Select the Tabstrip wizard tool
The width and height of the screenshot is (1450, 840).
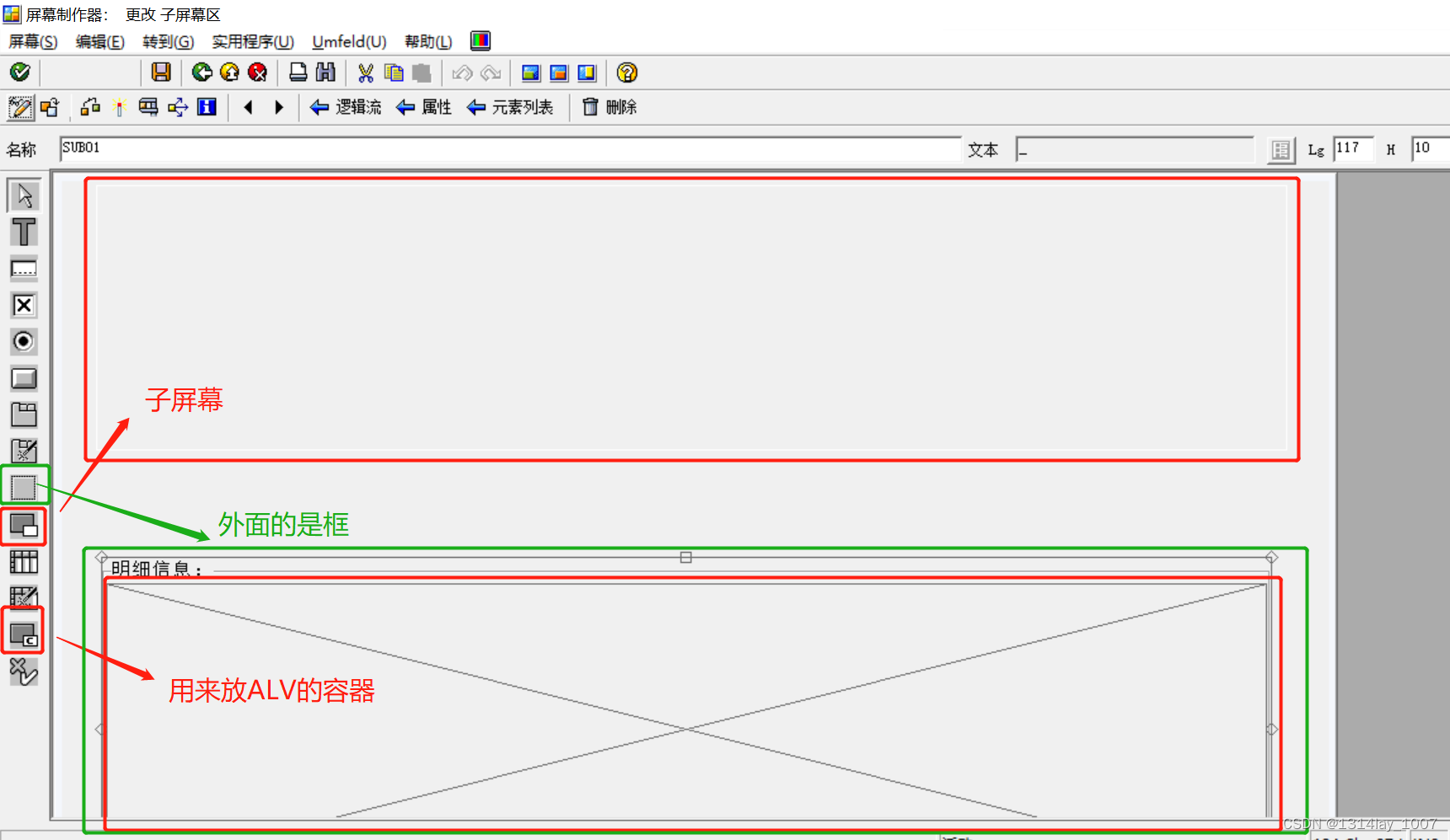pyautogui.click(x=24, y=451)
